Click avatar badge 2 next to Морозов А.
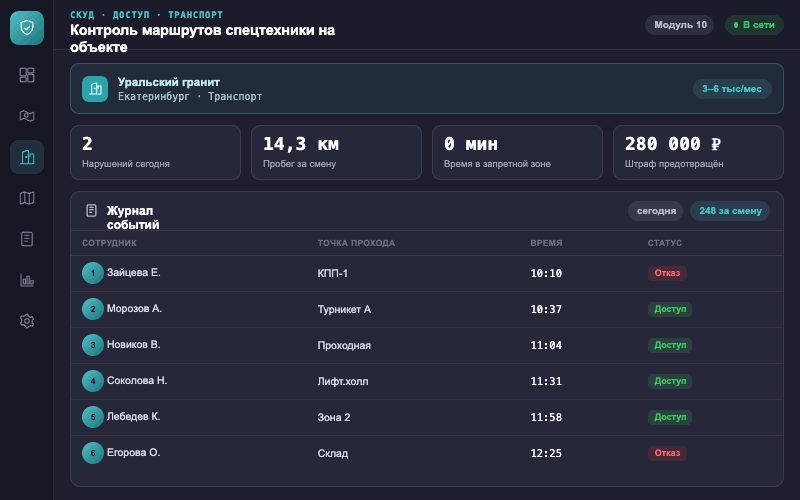Screen dimensions: 800x500 coord(93,309)
